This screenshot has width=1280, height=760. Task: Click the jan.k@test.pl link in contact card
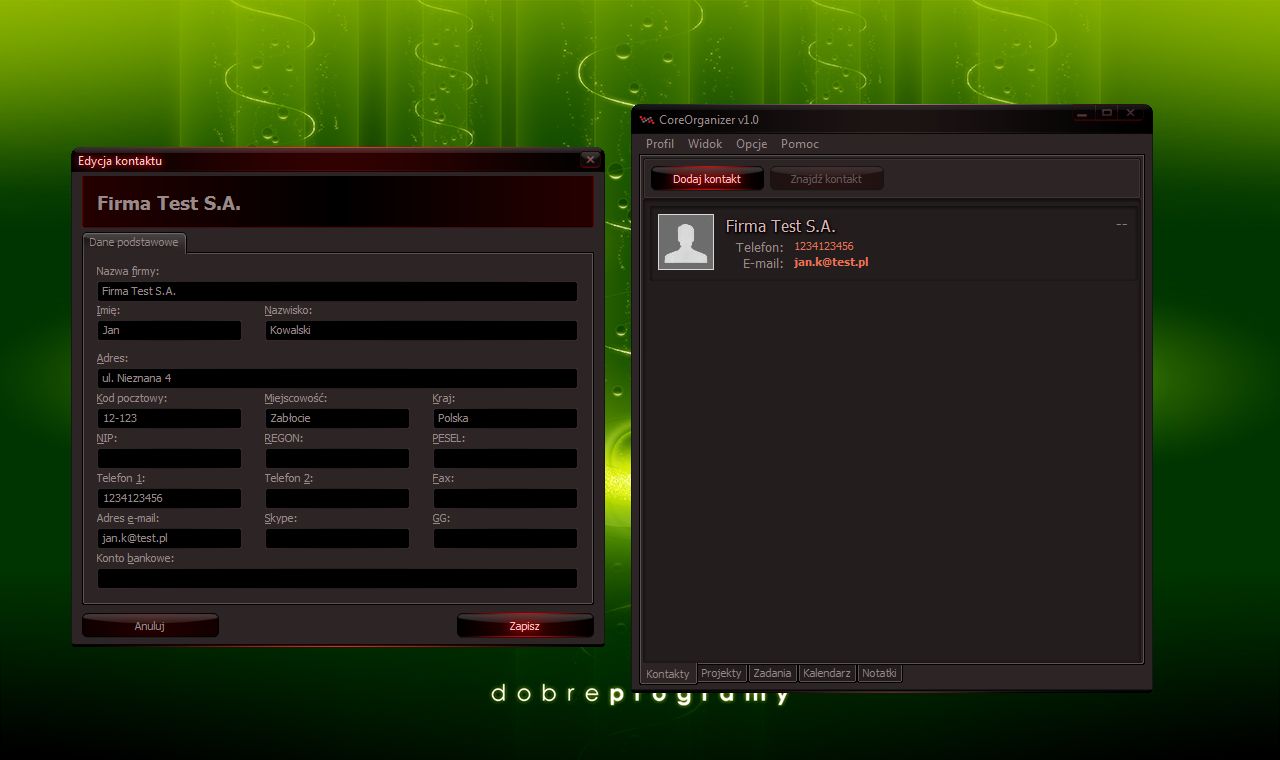831,262
